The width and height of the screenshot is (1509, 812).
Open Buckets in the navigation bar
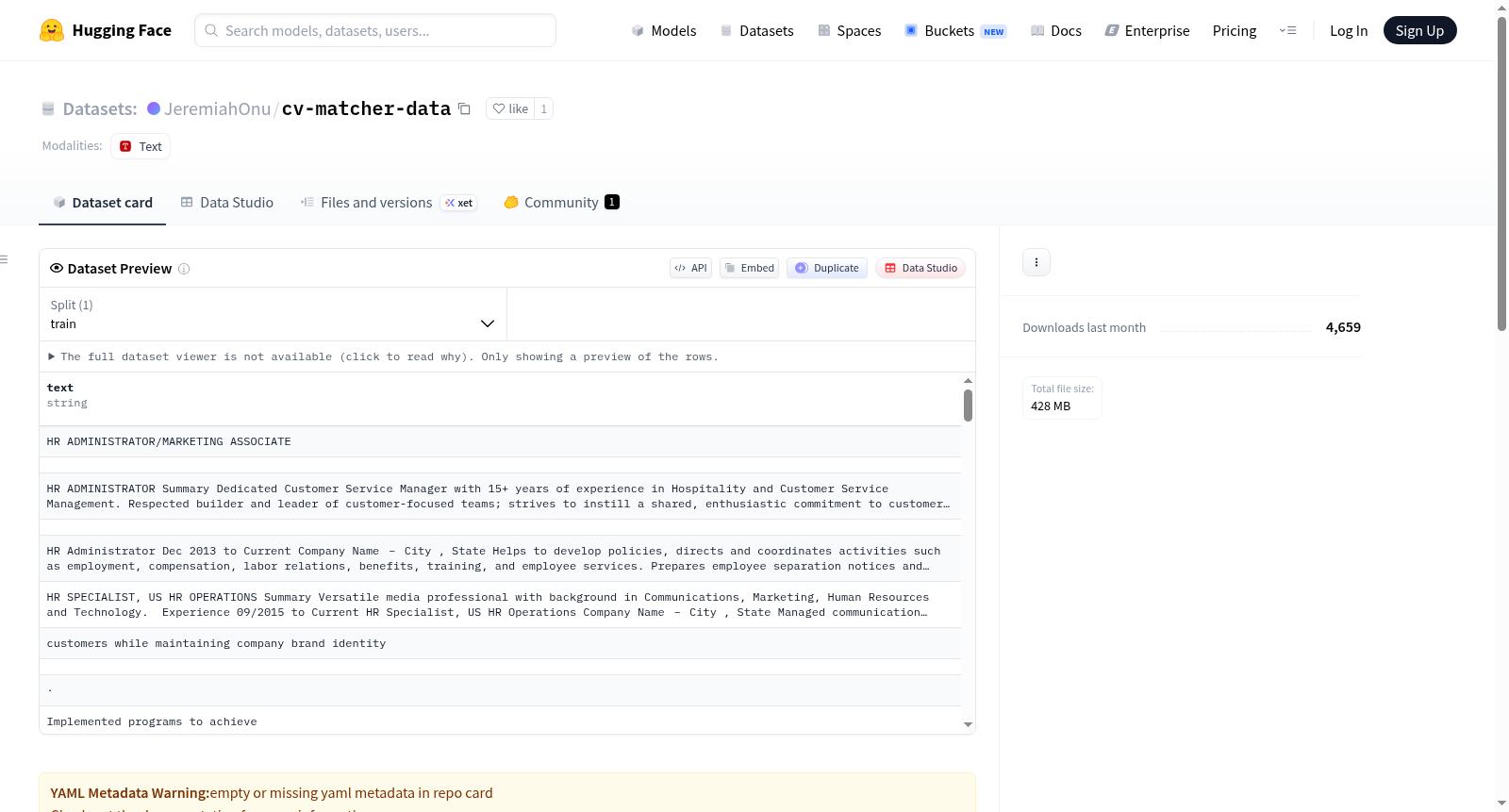pos(955,30)
